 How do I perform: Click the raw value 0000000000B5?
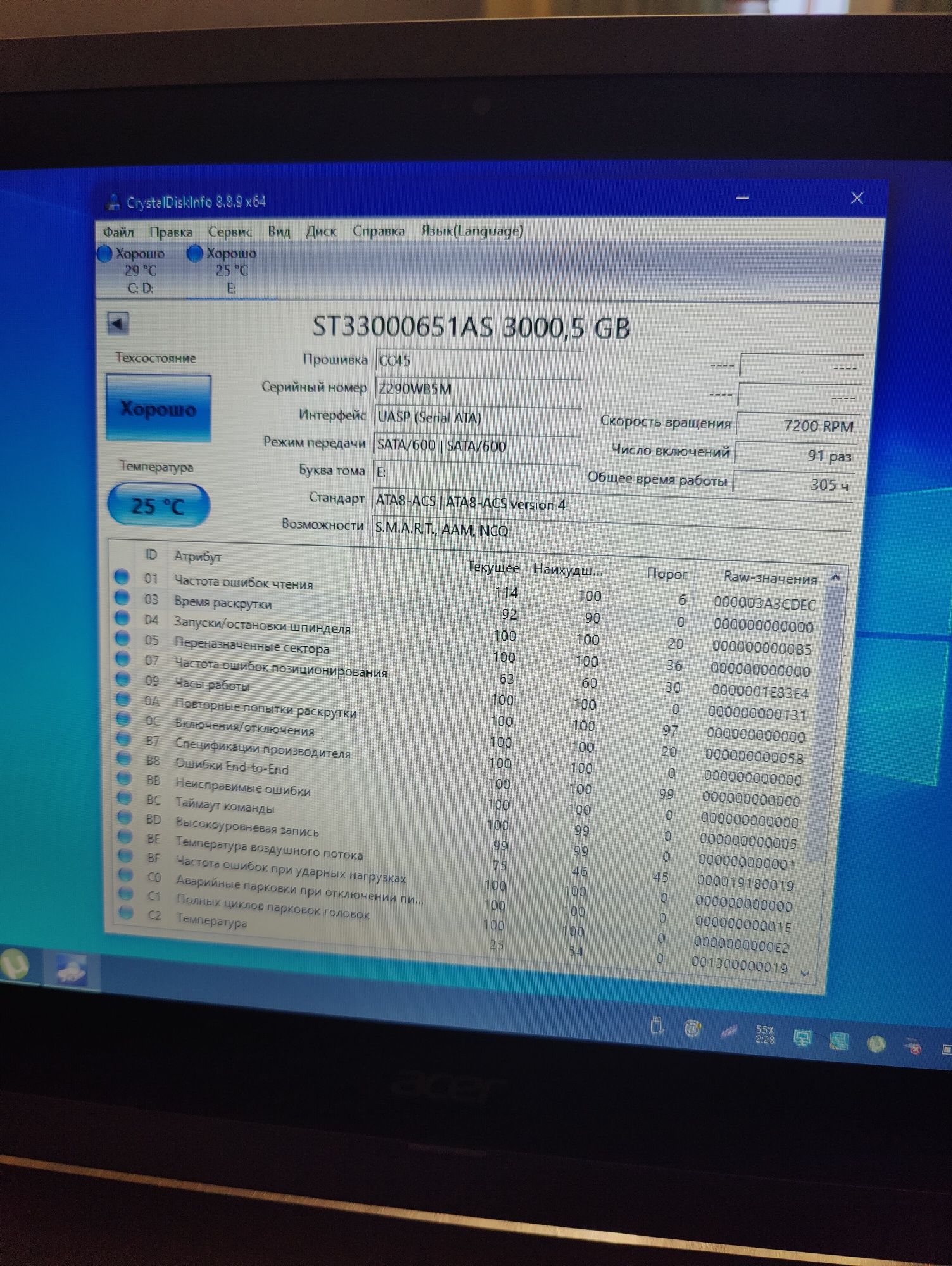(761, 648)
